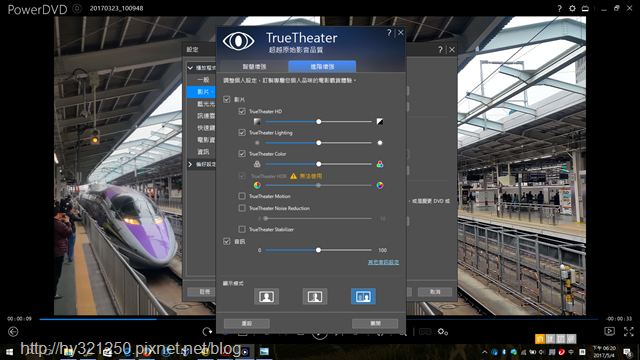Toggle fullscreen with the expand arrows icon
Image resolution: width=640 pixels, height=360 pixels.
click(x=629, y=331)
